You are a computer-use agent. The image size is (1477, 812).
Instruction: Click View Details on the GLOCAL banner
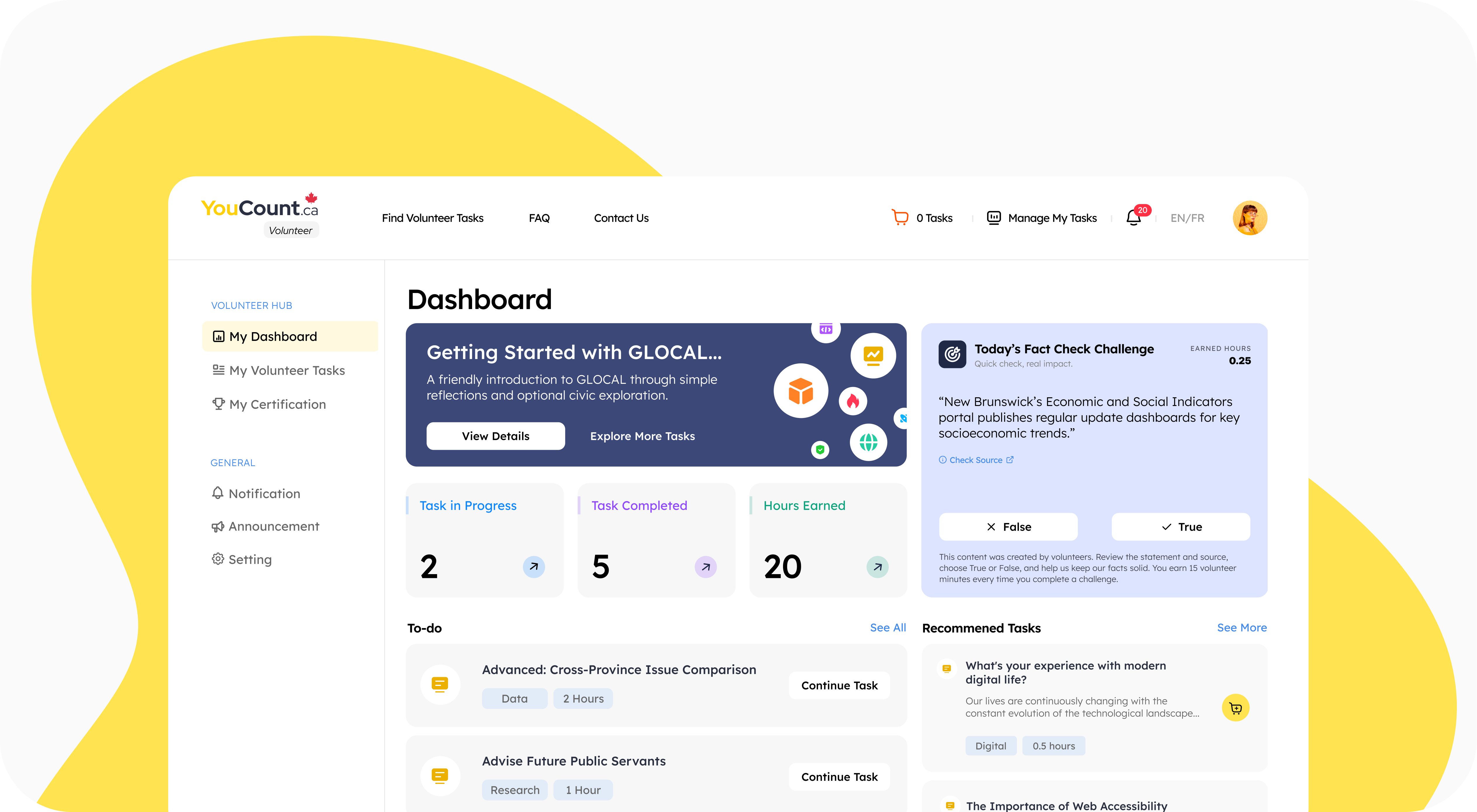[495, 435]
